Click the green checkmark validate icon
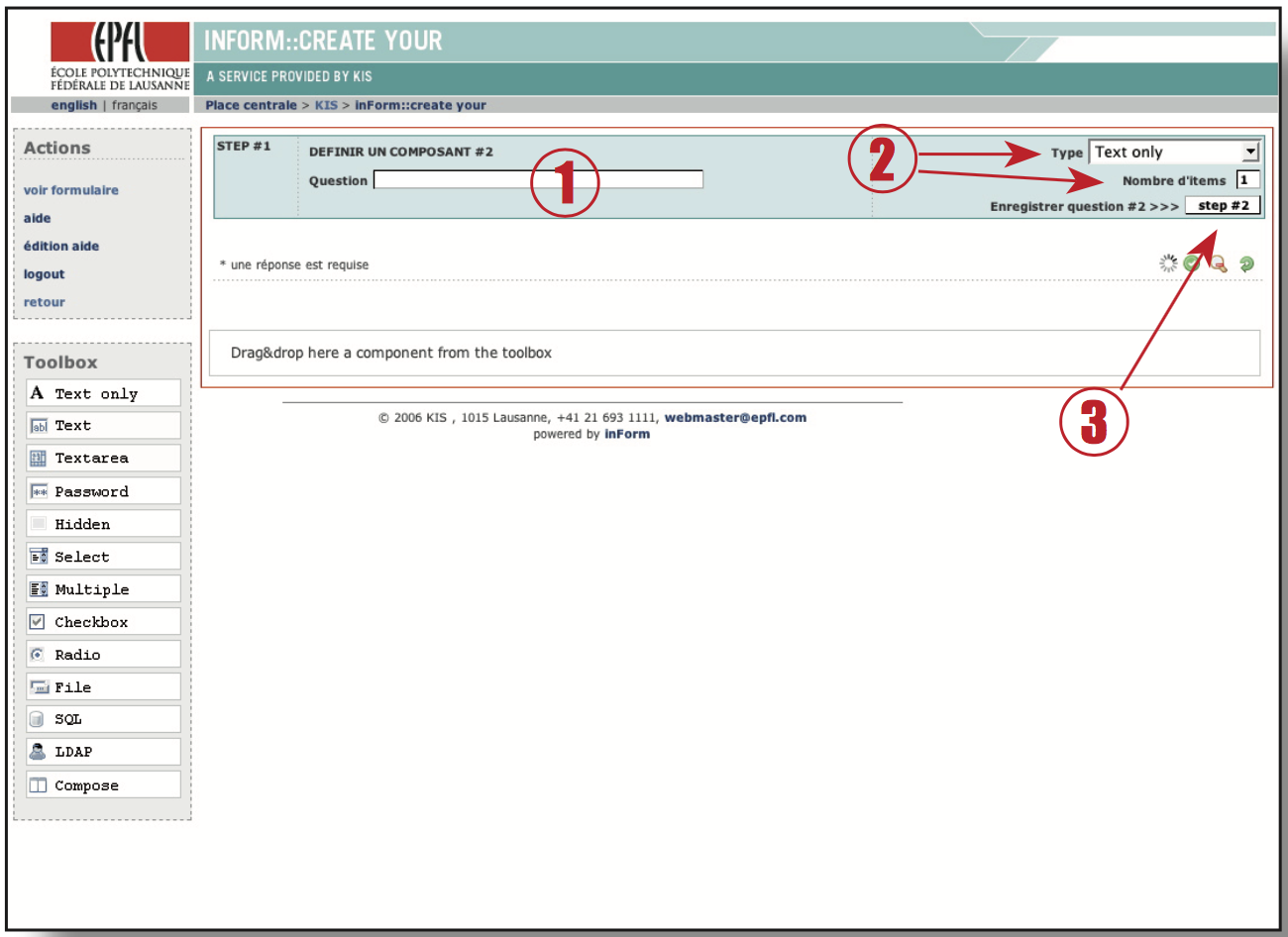 point(1192,263)
